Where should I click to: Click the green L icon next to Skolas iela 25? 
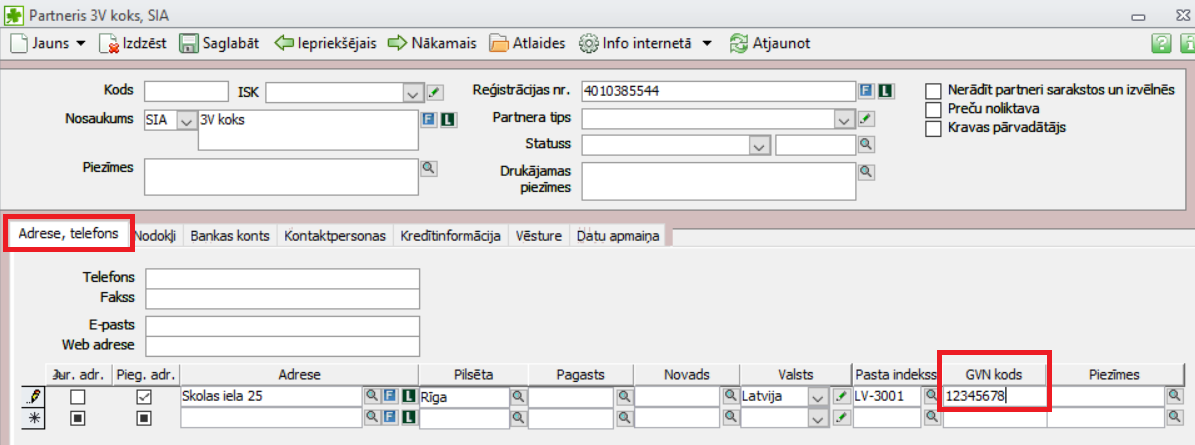pyautogui.click(x=408, y=395)
